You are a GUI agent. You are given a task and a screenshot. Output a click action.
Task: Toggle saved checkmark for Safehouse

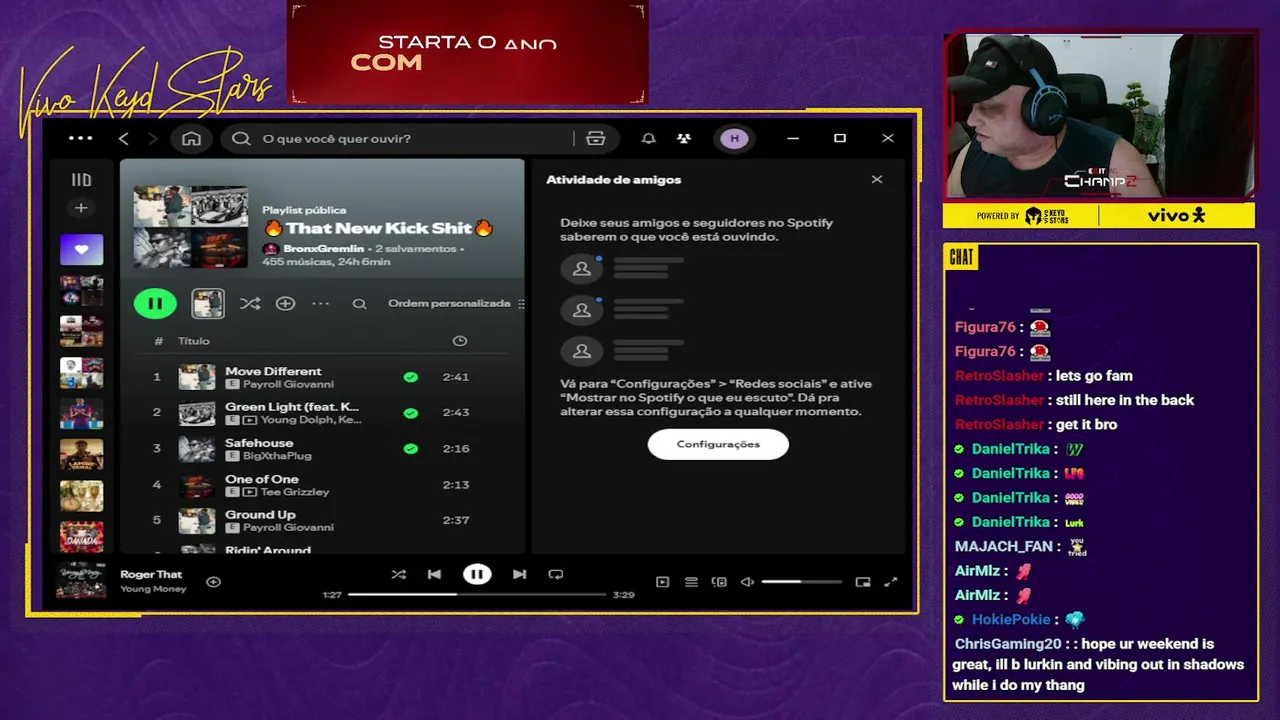[410, 448]
